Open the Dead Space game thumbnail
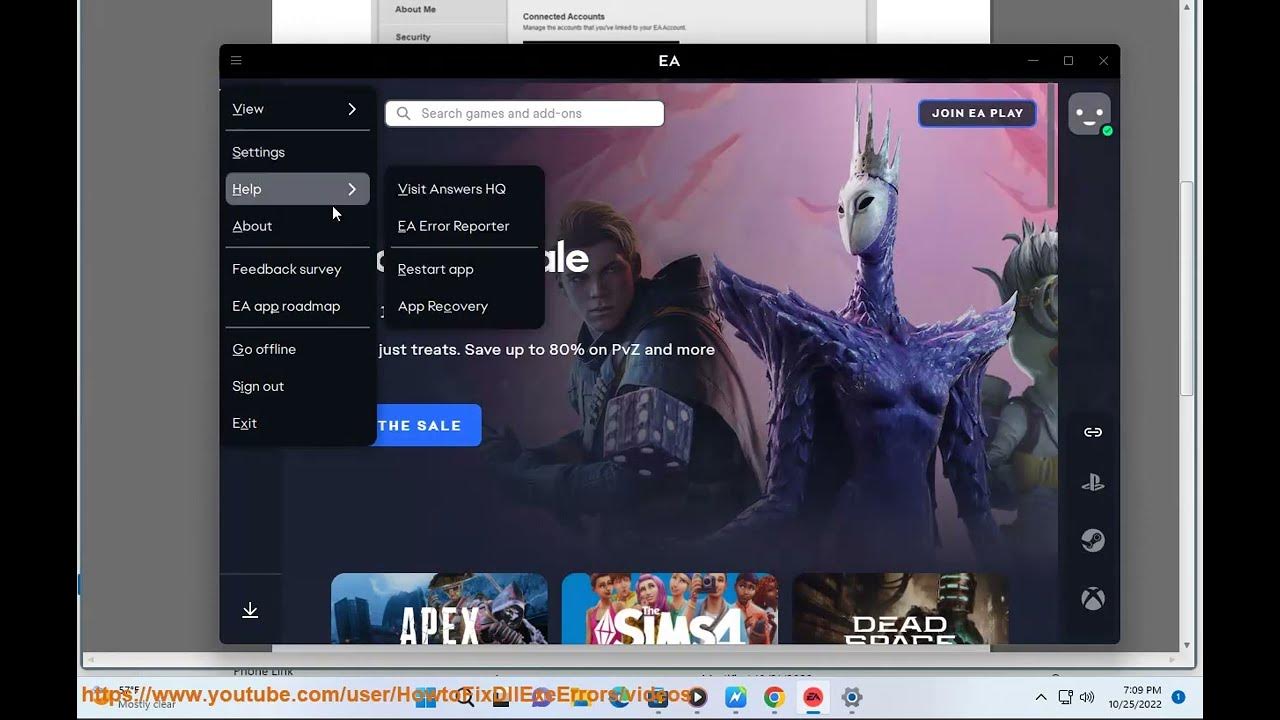The image size is (1280, 720). (x=900, y=608)
